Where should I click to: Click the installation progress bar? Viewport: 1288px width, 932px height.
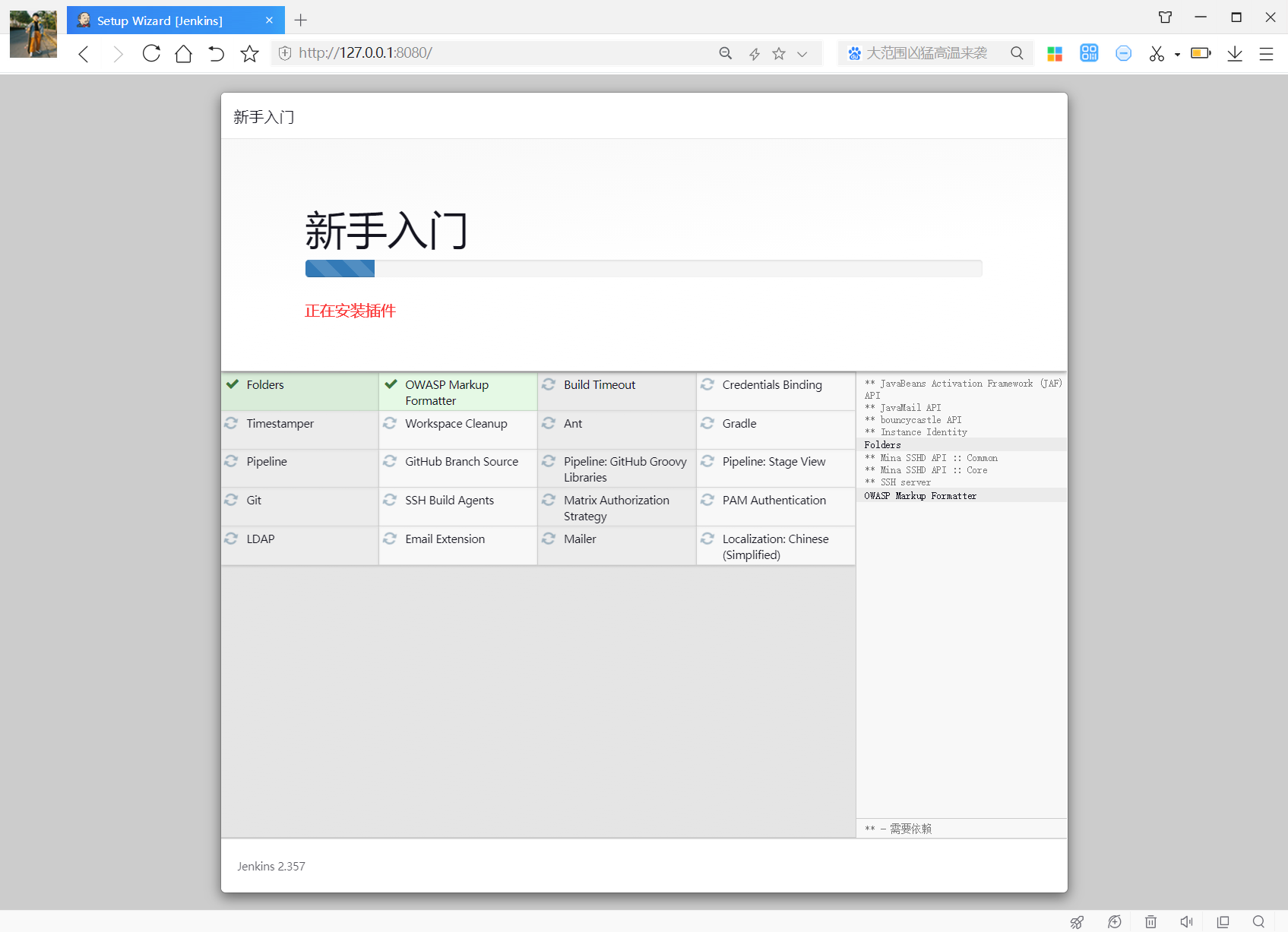(644, 268)
